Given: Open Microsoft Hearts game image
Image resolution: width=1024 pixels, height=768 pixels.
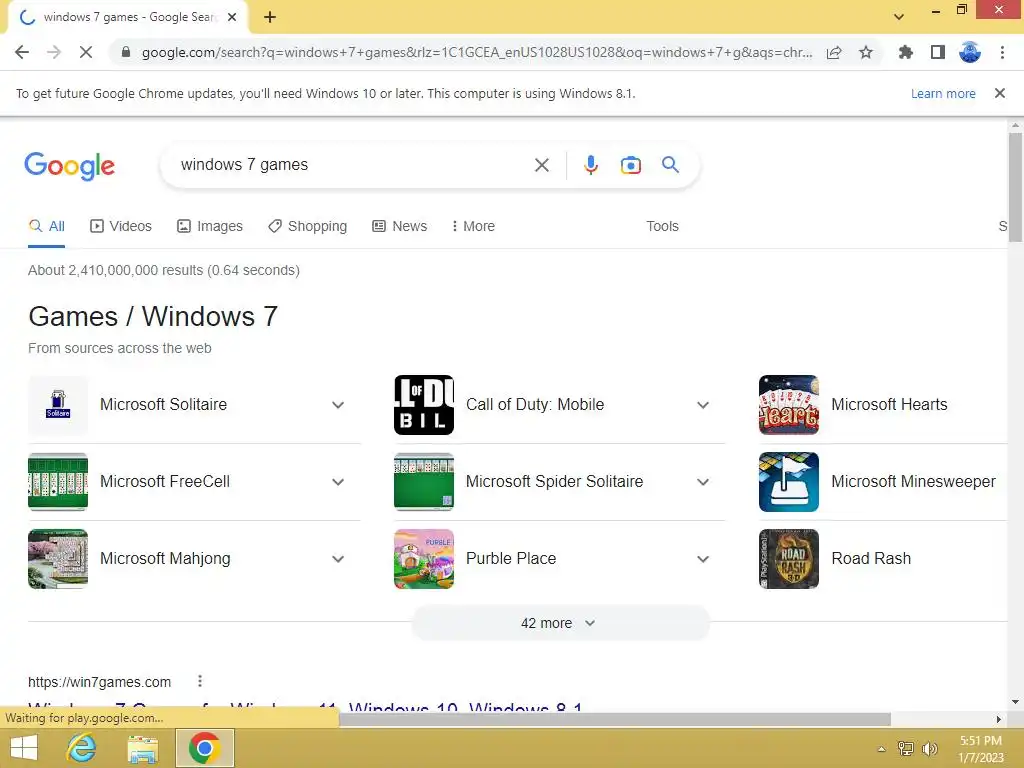Looking at the screenshot, I should (789, 405).
